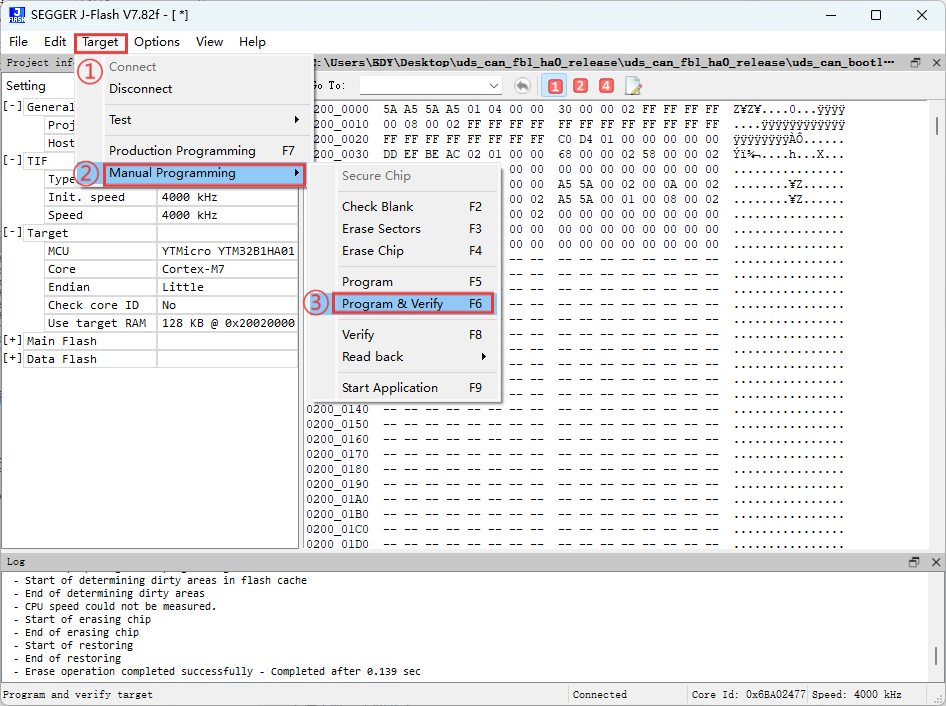This screenshot has width=946, height=706.
Task: Click the edit data notepad icon
Action: (x=633, y=86)
